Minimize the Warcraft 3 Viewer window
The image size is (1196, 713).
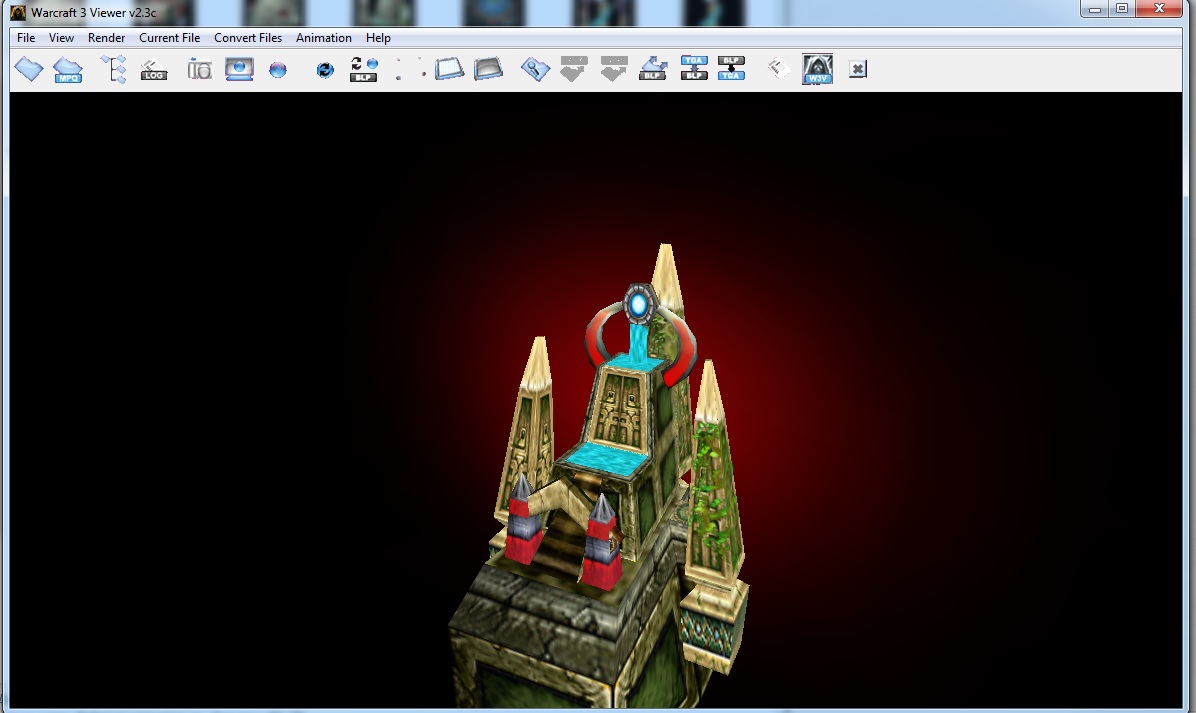point(1095,9)
